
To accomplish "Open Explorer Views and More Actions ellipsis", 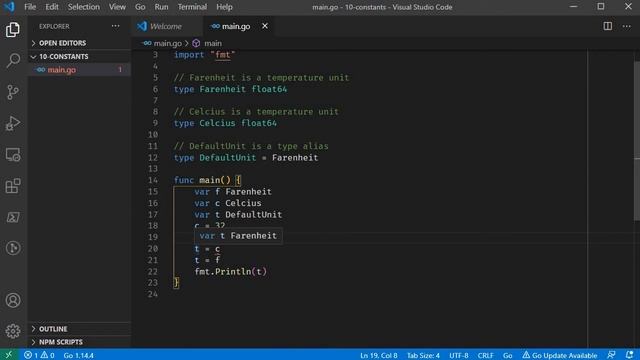I will [x=116, y=26].
